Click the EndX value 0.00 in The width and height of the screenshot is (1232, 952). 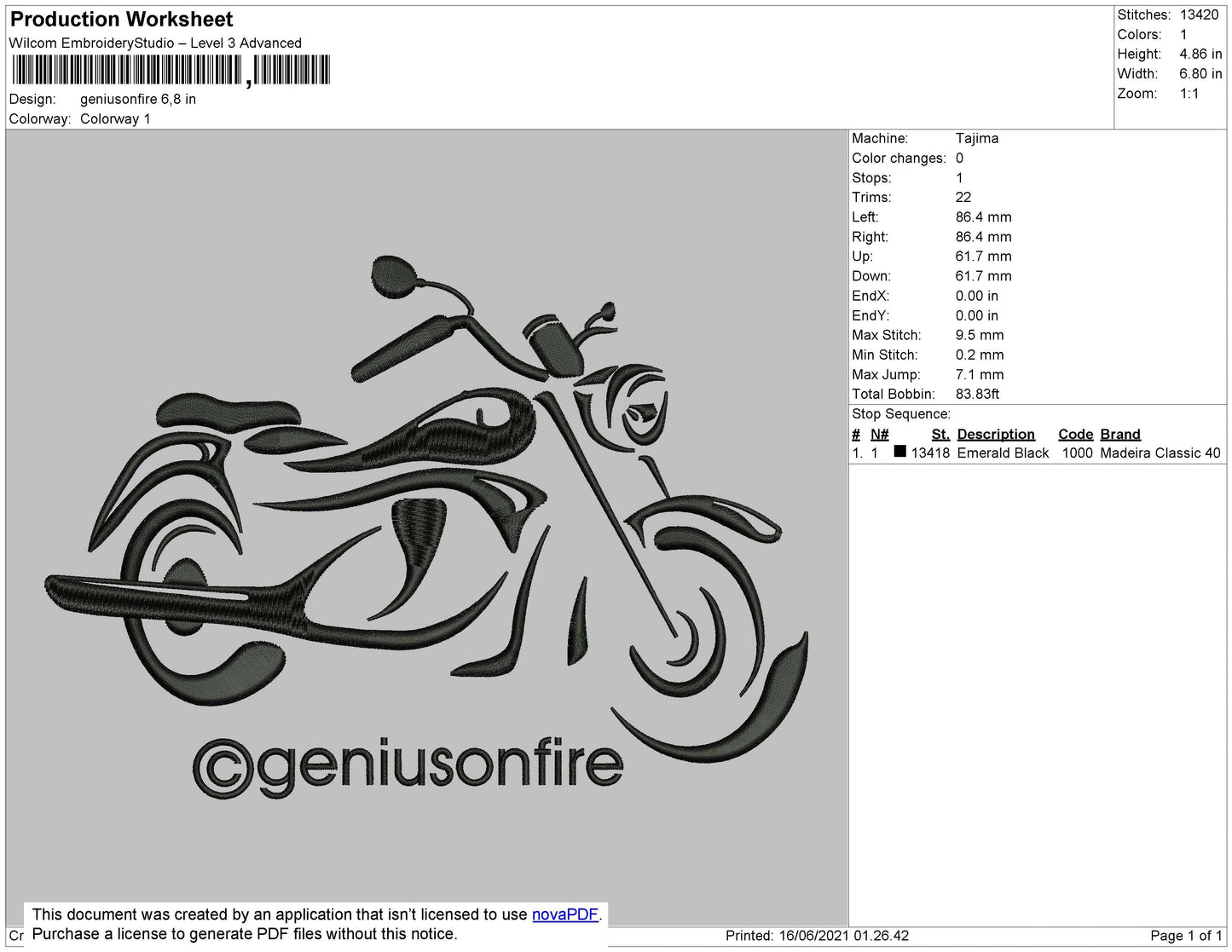coord(977,296)
